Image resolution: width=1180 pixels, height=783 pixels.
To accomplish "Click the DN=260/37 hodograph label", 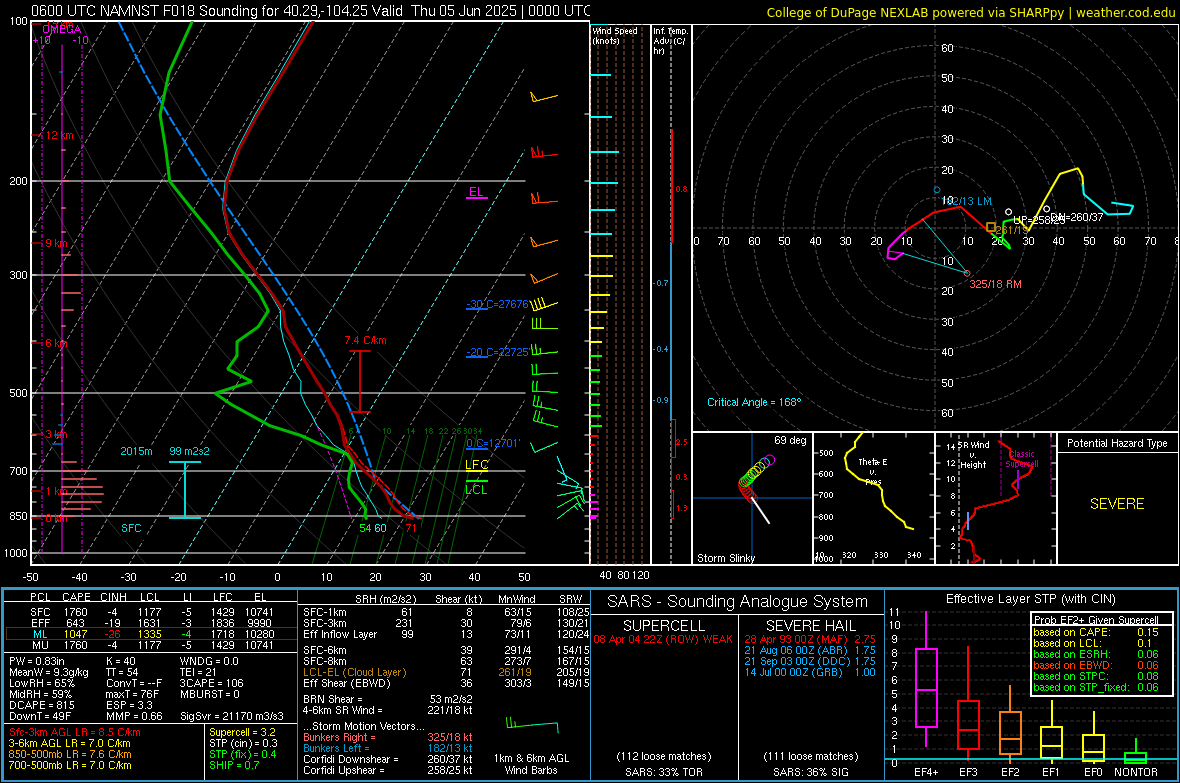I will [x=1077, y=217].
